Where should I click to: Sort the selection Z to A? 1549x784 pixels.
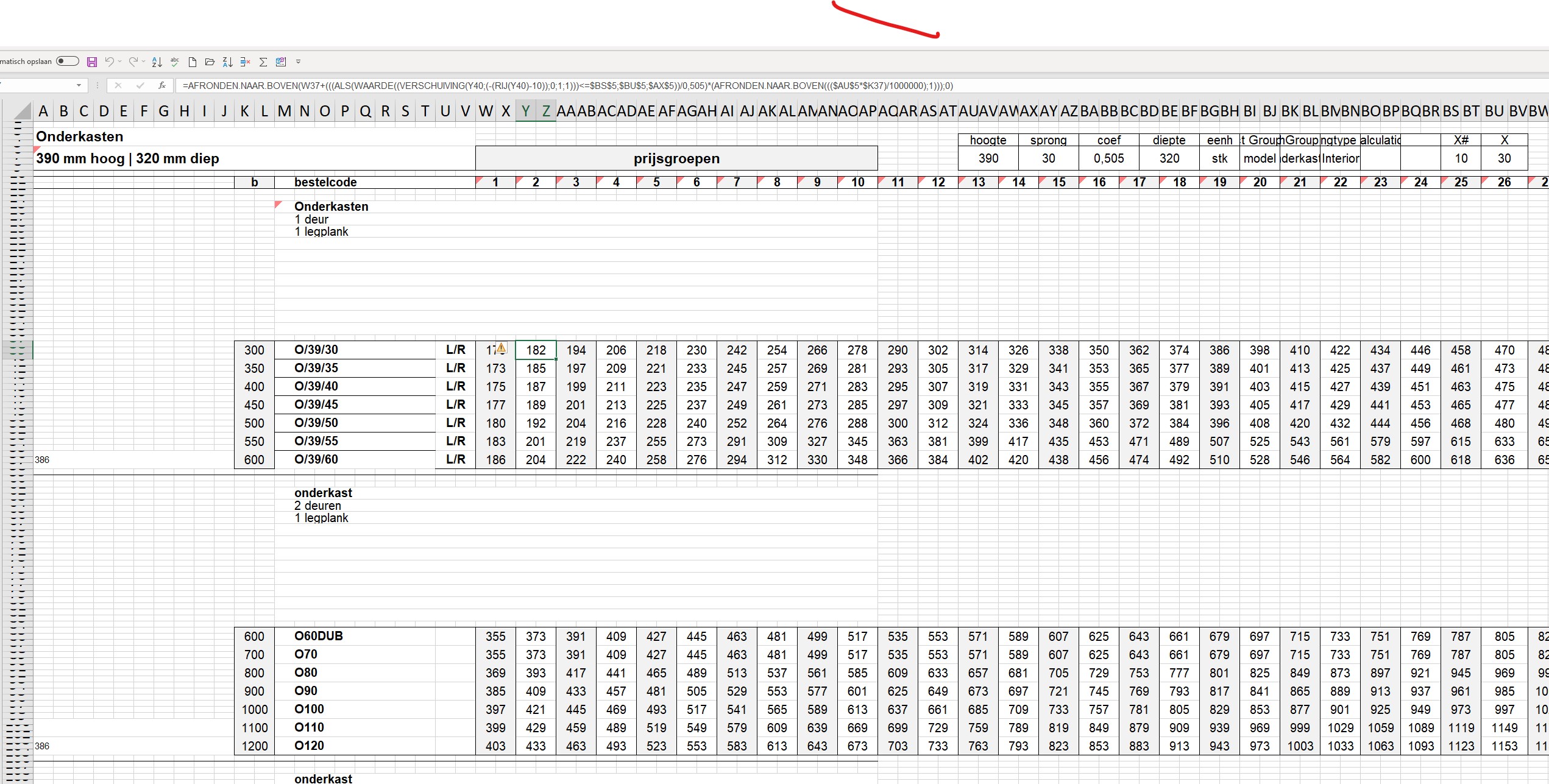229,61
